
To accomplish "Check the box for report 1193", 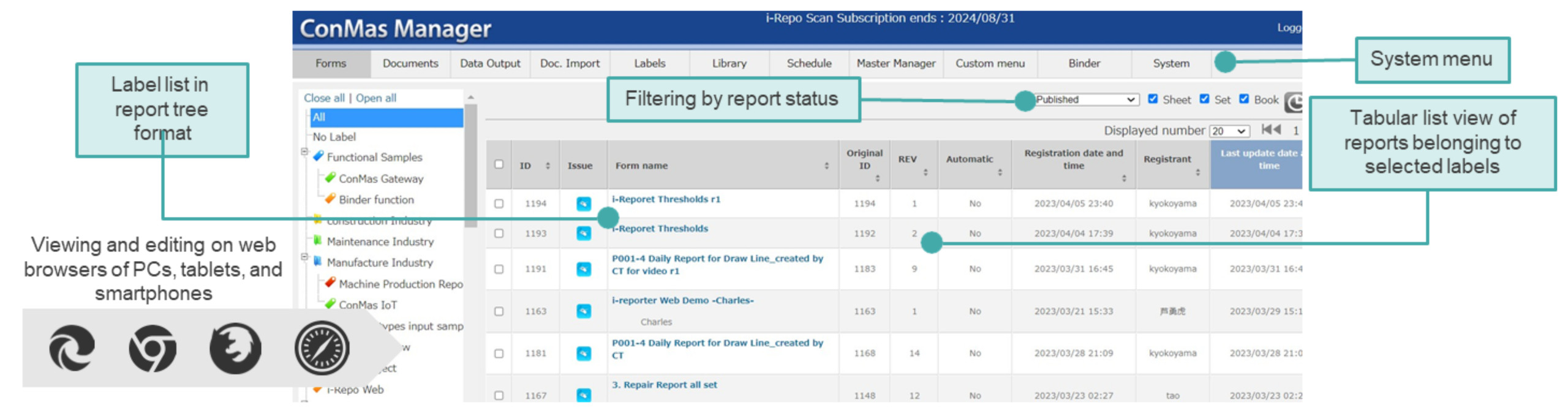I will coord(499,233).
